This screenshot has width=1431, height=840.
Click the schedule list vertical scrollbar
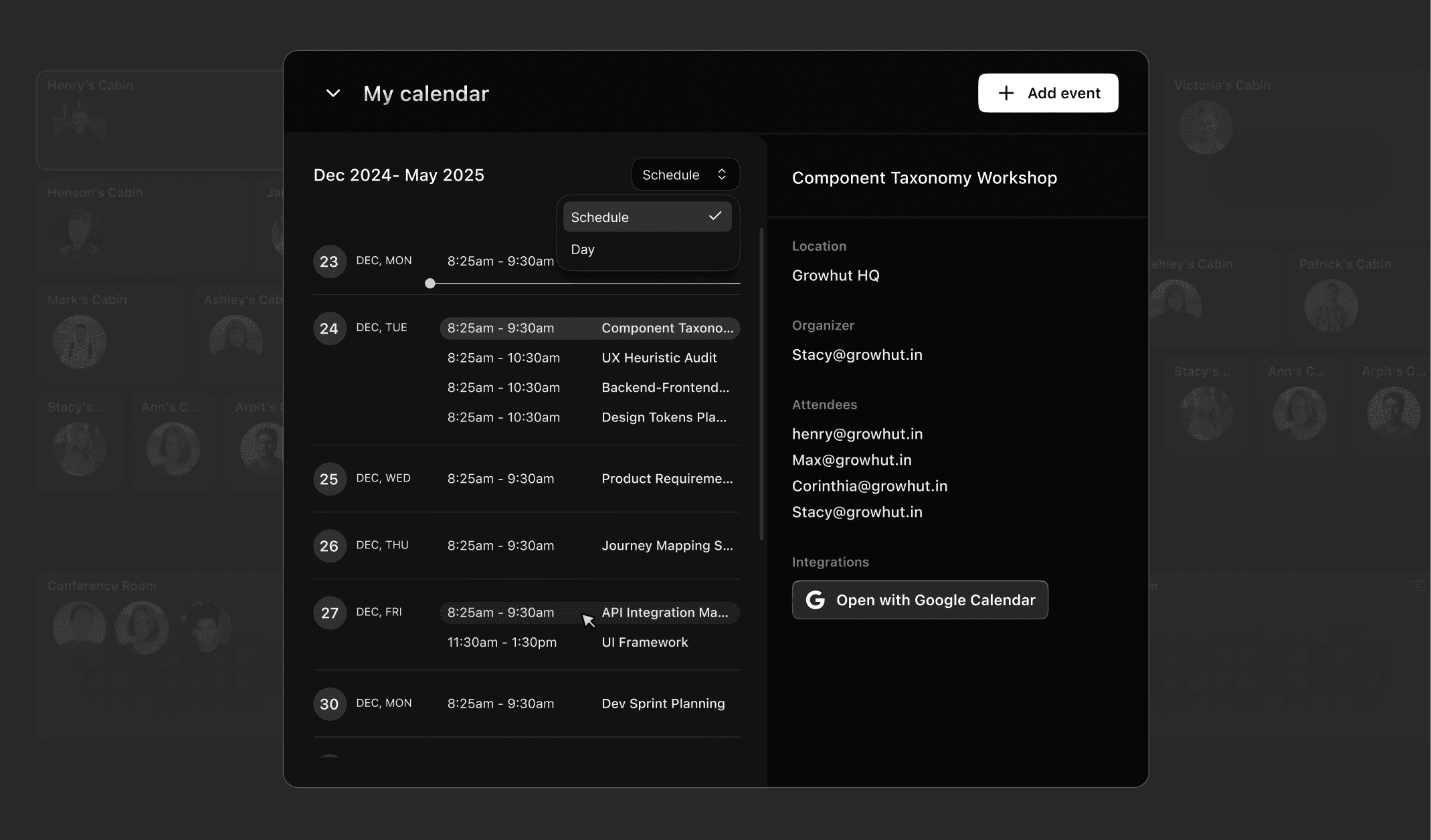coord(761,385)
